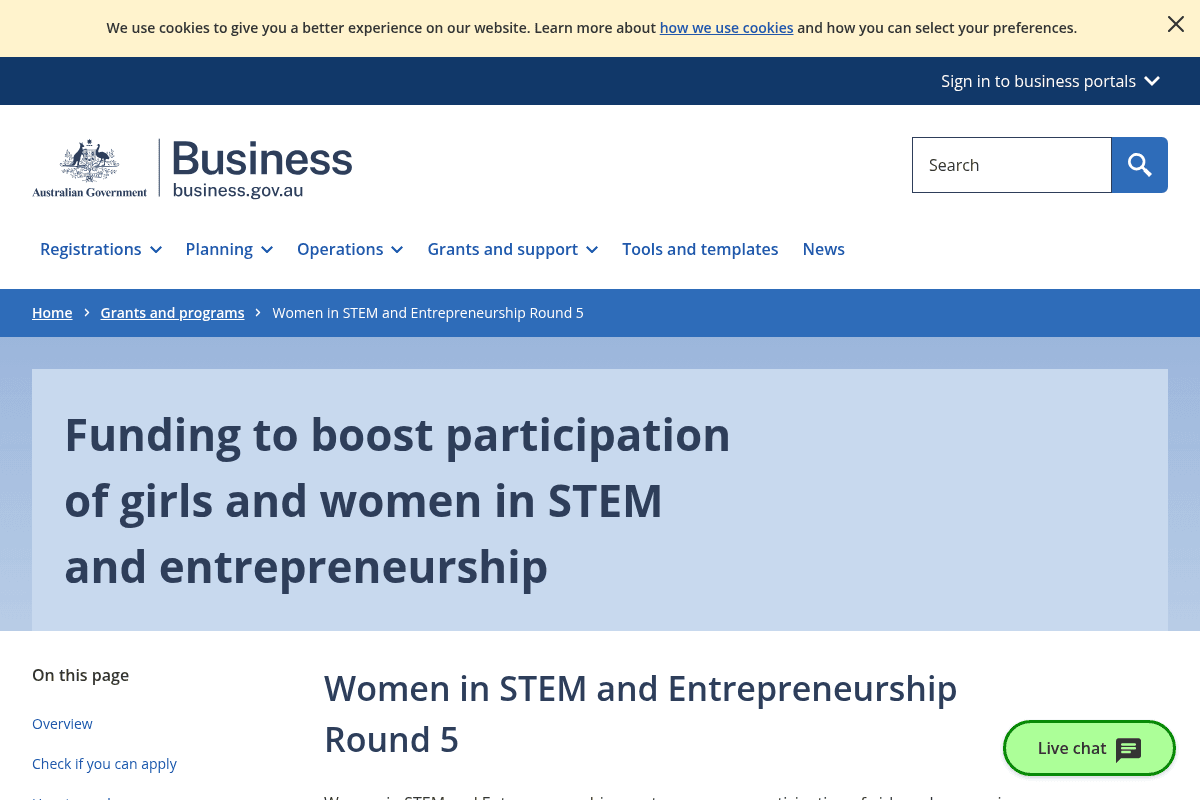Dismiss the cookie banner with the X icon
This screenshot has height=800, width=1200.
pyautogui.click(x=1175, y=24)
